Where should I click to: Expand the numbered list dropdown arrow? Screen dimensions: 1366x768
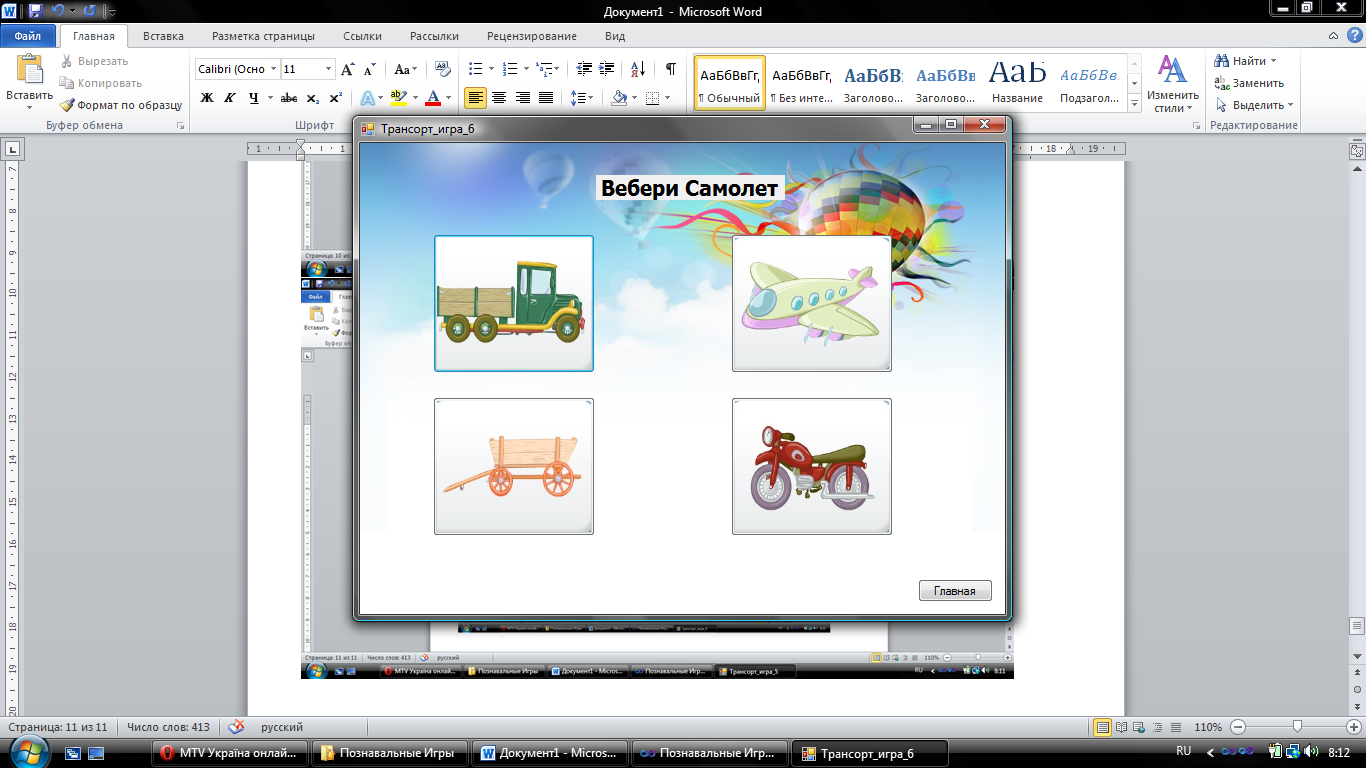point(526,69)
